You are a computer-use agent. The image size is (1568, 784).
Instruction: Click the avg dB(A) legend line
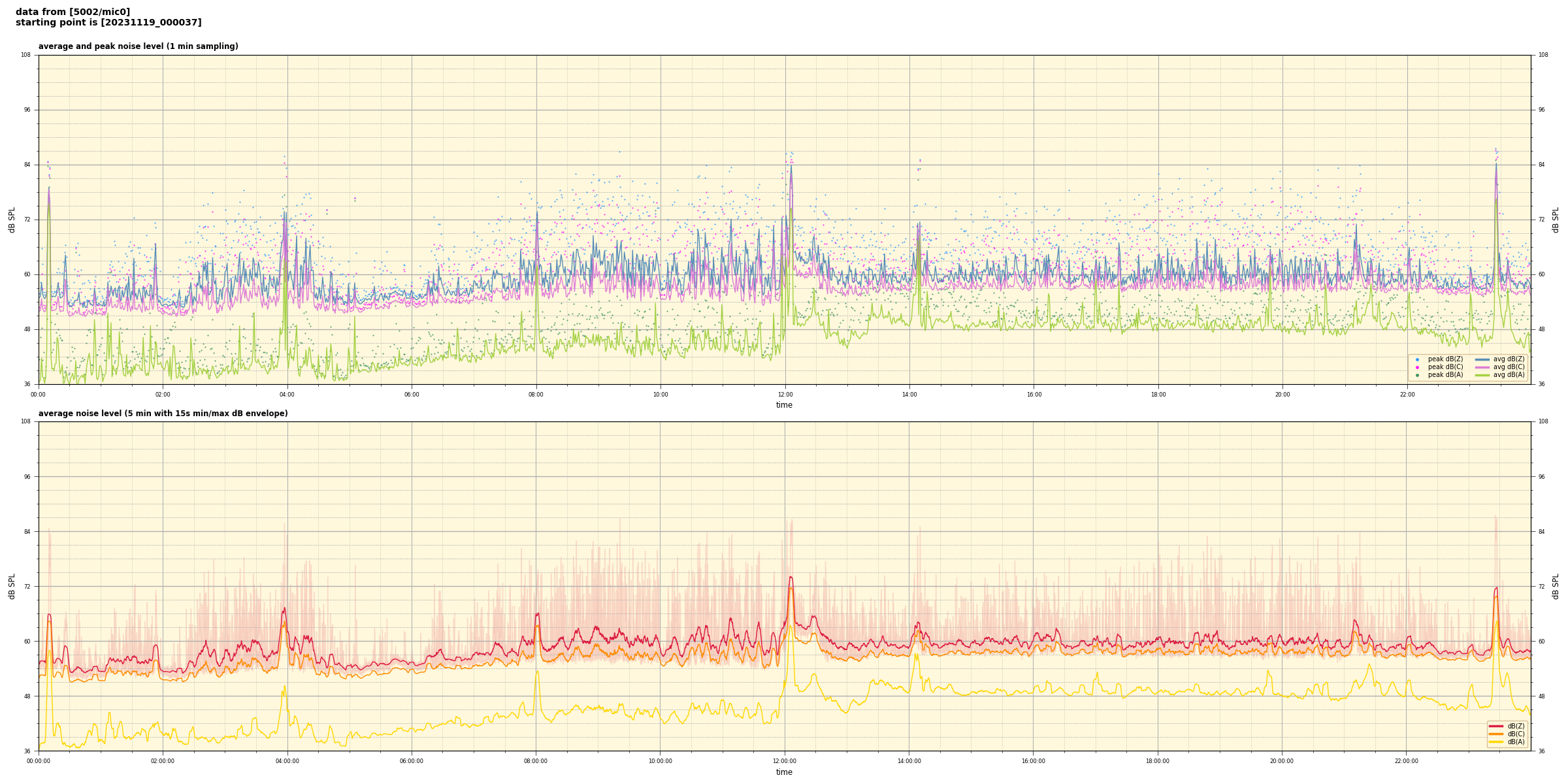[1482, 375]
